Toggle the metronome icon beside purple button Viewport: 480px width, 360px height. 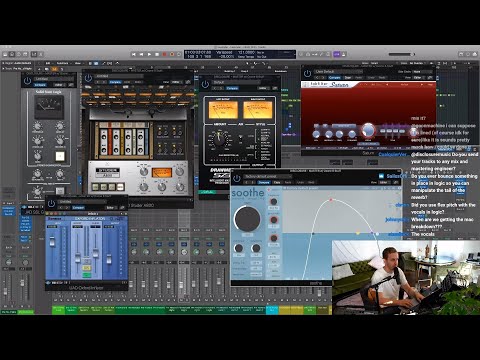(343, 54)
